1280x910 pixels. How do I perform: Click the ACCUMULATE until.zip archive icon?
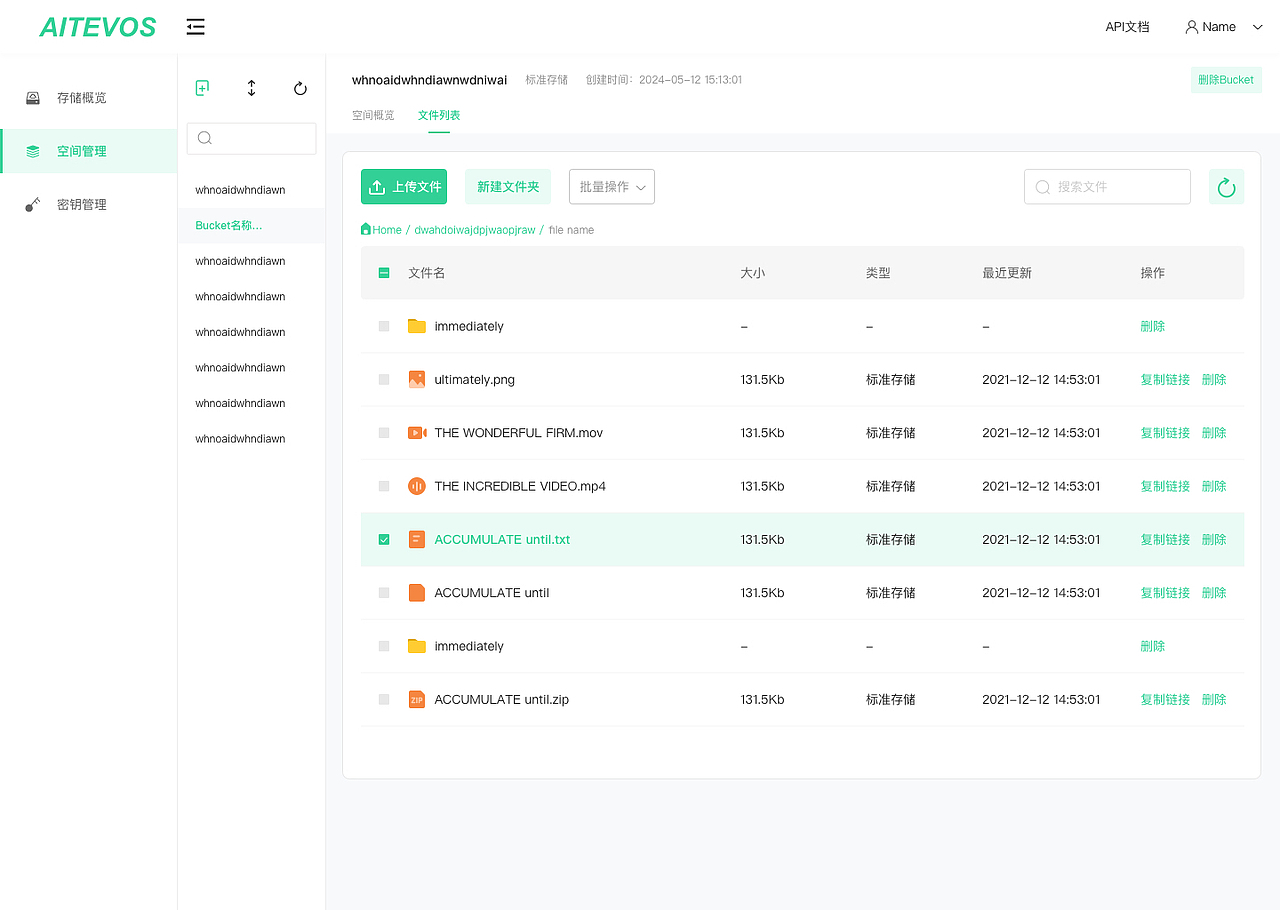click(x=417, y=699)
